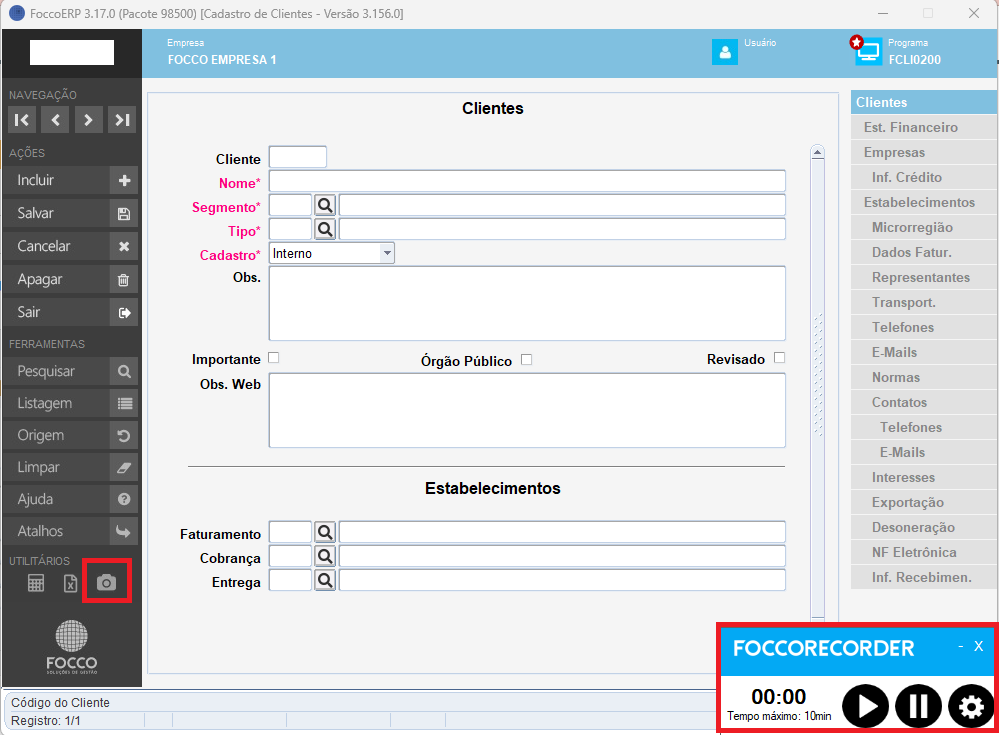
Task: Click the Cancelar action button
Action: [71, 246]
